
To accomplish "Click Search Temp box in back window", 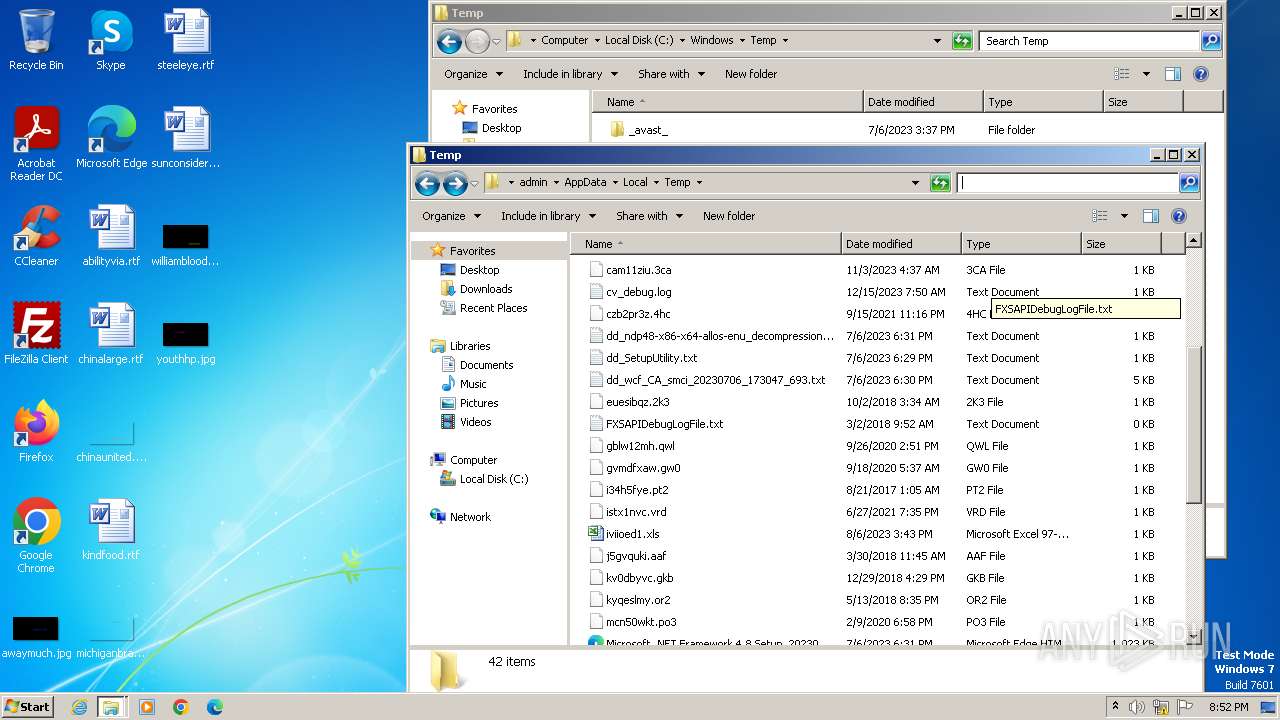I will (1090, 41).
